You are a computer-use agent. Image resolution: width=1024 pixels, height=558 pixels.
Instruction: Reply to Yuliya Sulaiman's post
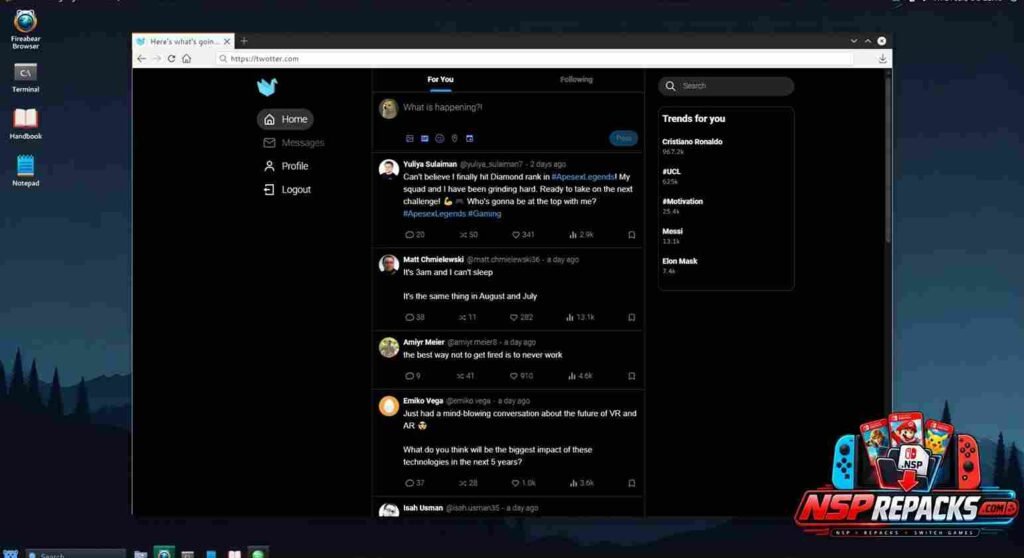click(x=415, y=235)
